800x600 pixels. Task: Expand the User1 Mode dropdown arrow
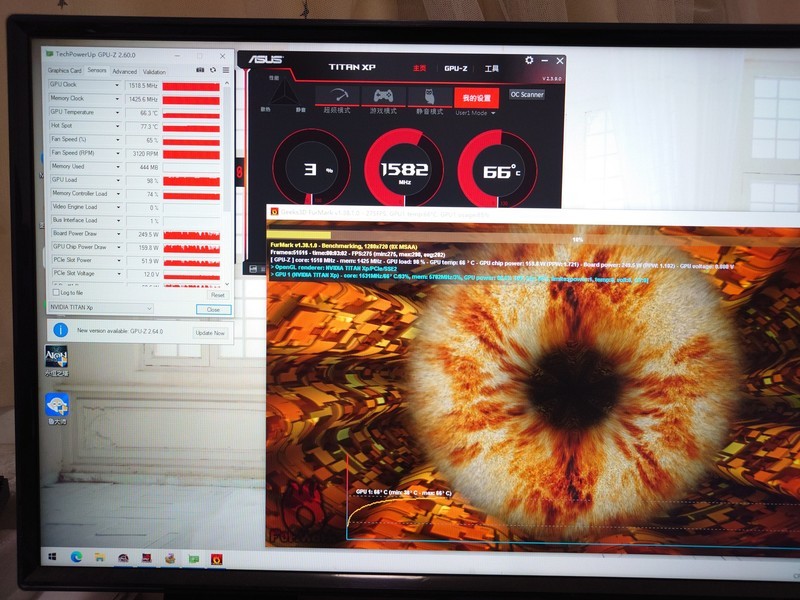[493, 113]
